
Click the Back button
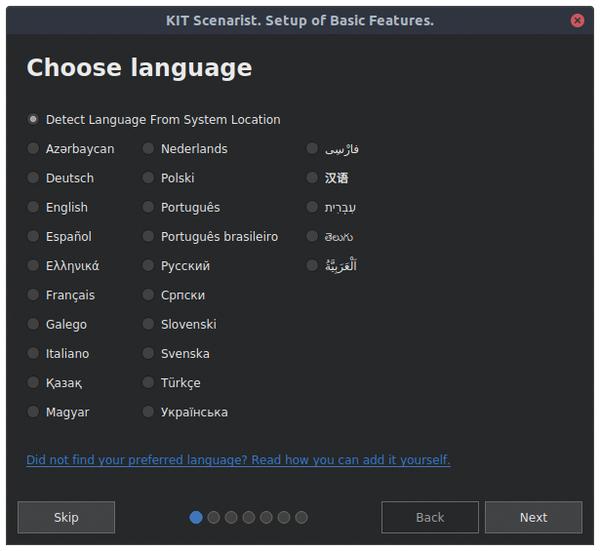pos(430,517)
